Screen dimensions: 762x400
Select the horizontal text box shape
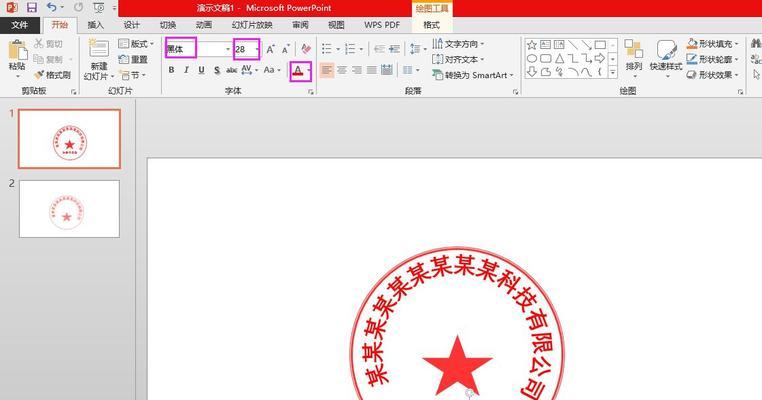(545, 45)
